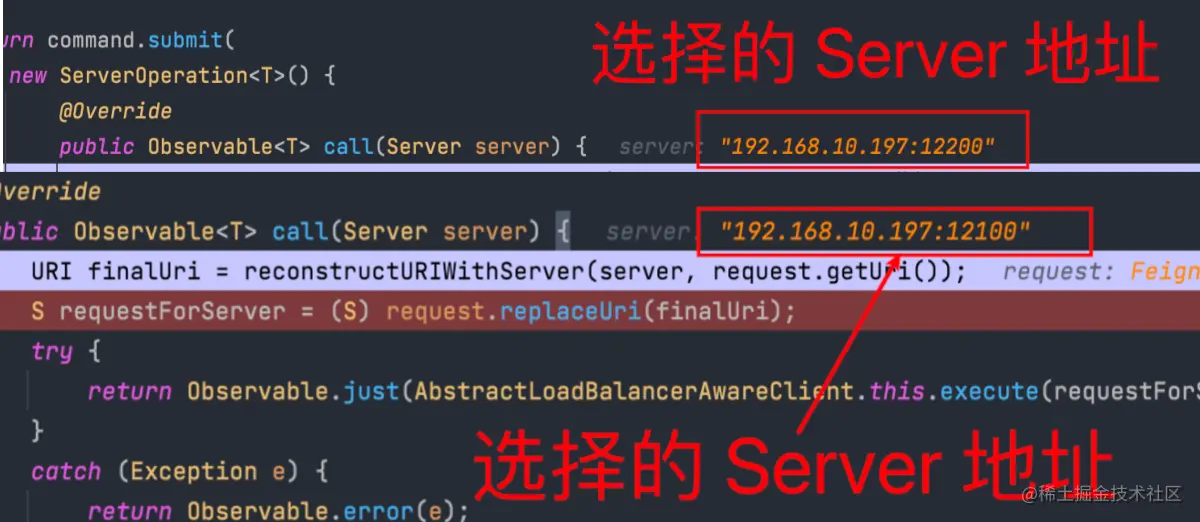Click the try keyword
Viewport: 1200px width, 522px height.
(x=51, y=352)
